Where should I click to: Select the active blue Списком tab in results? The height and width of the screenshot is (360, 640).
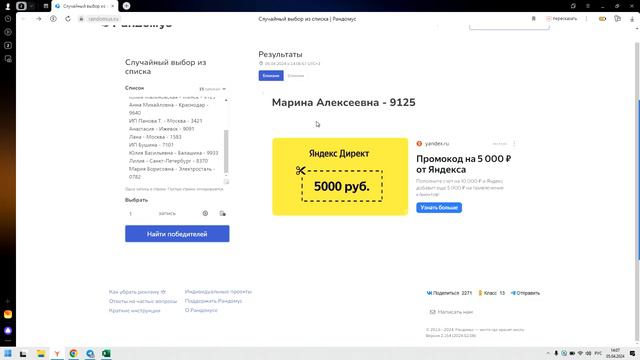pos(271,76)
